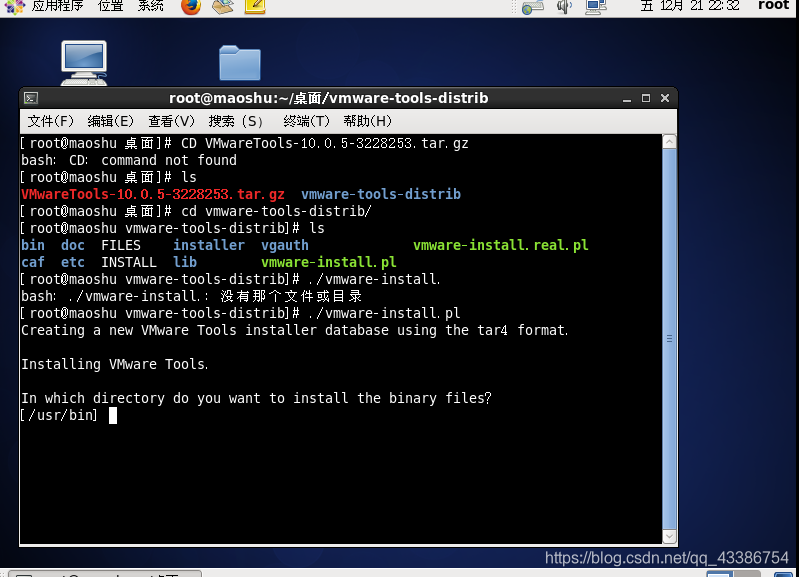Click the green vmware-install.real.pl filename
Screen dimensions: 799x577
[x=500, y=245]
